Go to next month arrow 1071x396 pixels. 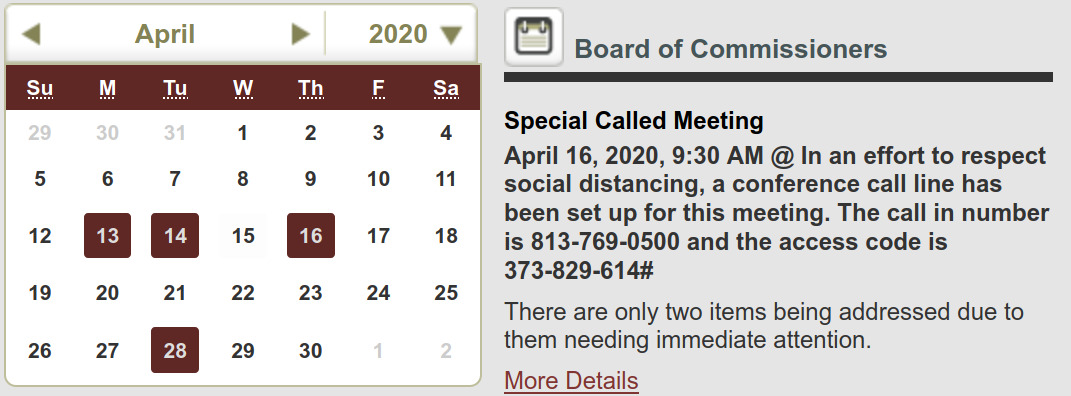(x=301, y=34)
